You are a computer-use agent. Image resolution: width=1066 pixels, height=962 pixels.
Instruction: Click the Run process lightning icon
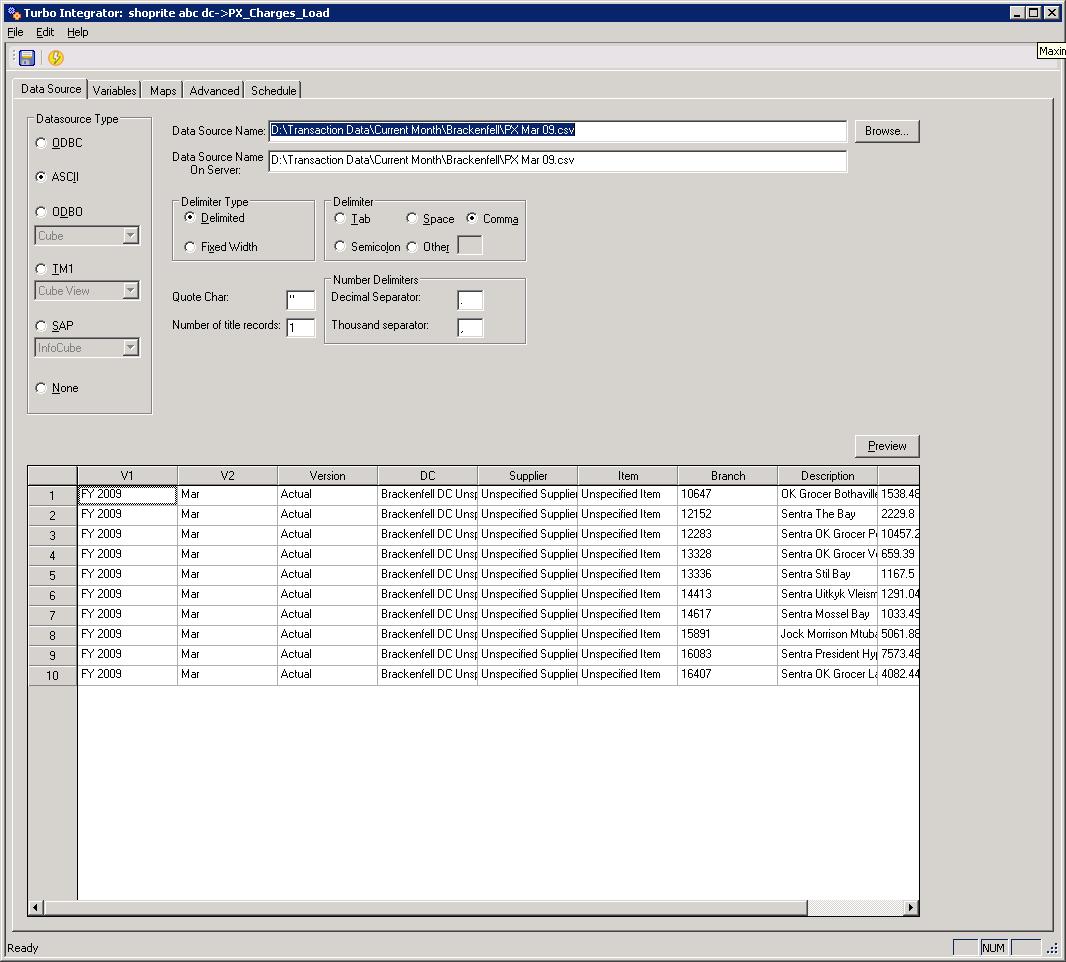coord(56,58)
